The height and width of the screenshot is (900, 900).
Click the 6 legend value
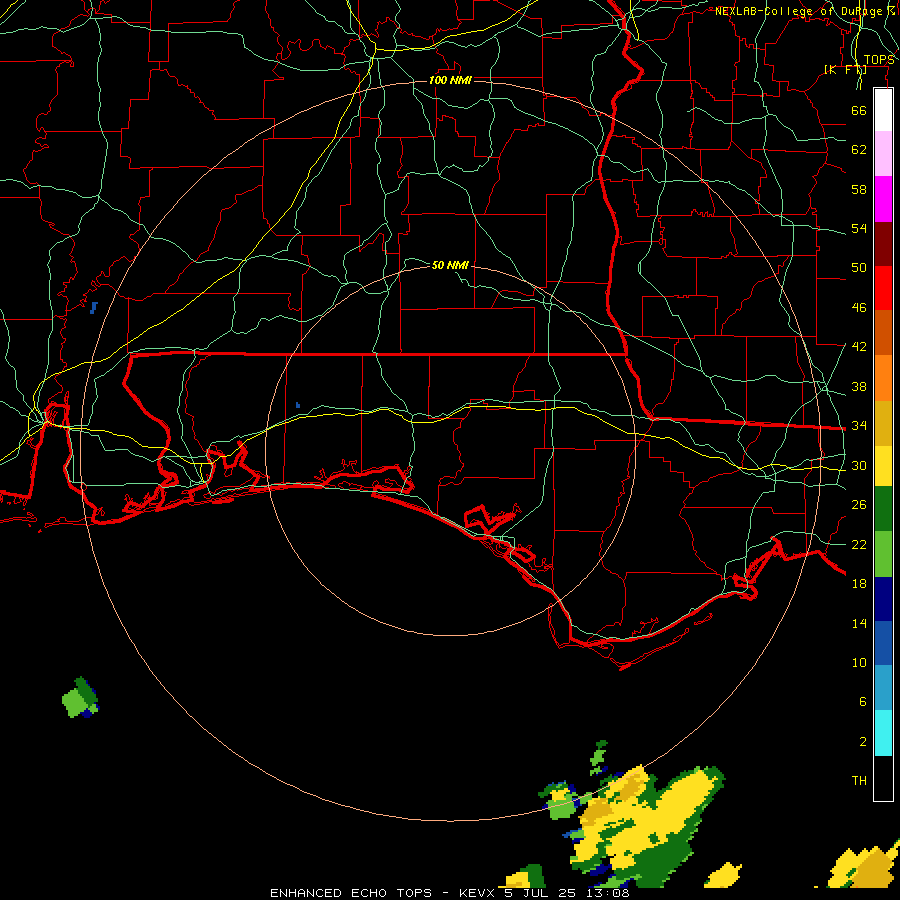(862, 701)
